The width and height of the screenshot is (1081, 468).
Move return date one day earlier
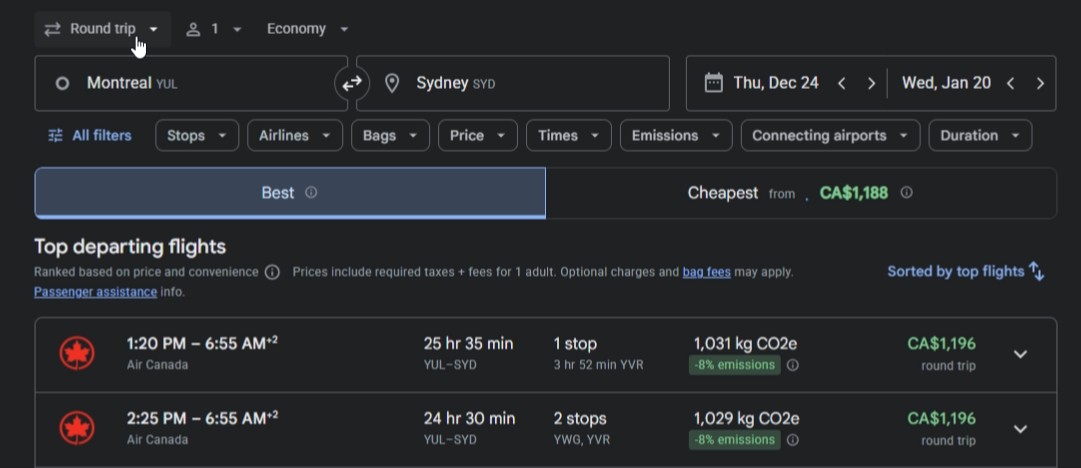pos(1010,83)
